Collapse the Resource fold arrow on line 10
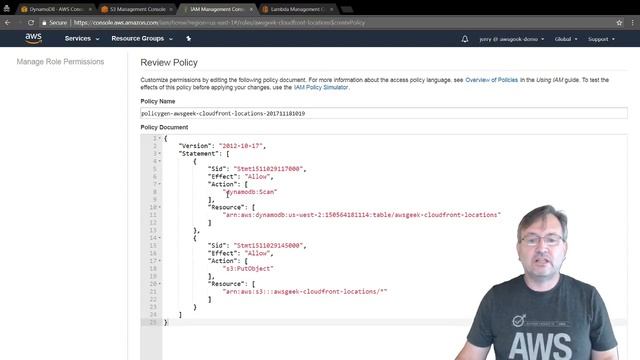The height and width of the screenshot is (360, 640). (x=160, y=207)
